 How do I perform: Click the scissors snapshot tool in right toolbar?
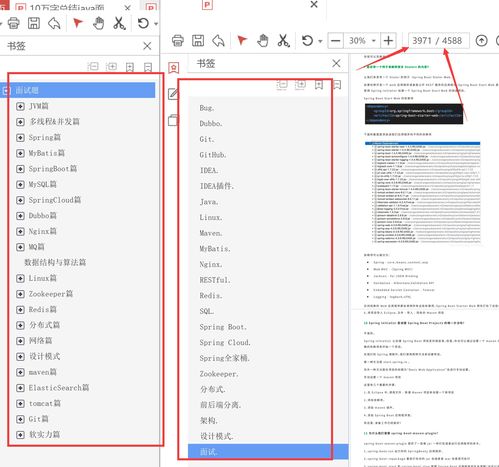point(283,41)
